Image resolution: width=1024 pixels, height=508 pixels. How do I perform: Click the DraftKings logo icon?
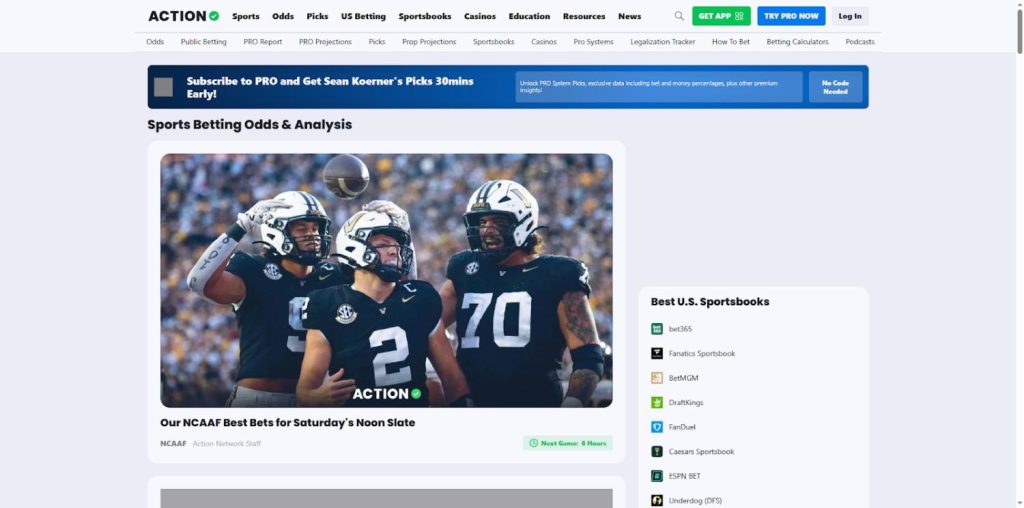(x=657, y=402)
